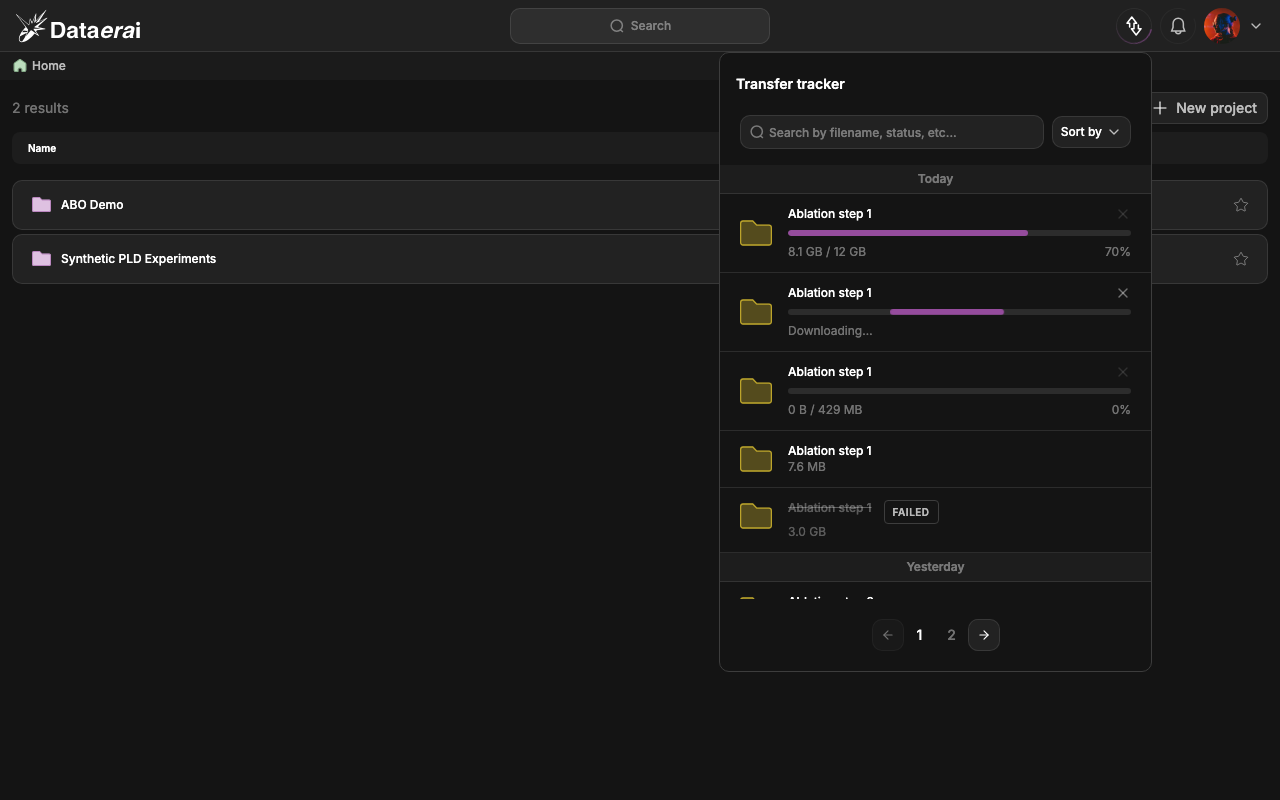Select transfer page 1
Screen dimensions: 1280x800
pos(920,635)
